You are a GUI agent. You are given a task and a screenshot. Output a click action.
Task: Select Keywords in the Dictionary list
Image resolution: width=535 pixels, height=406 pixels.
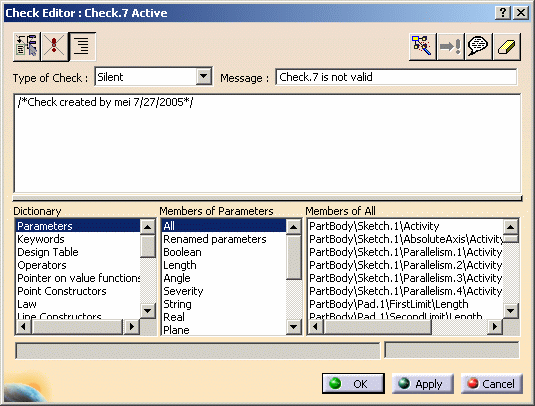click(x=78, y=239)
